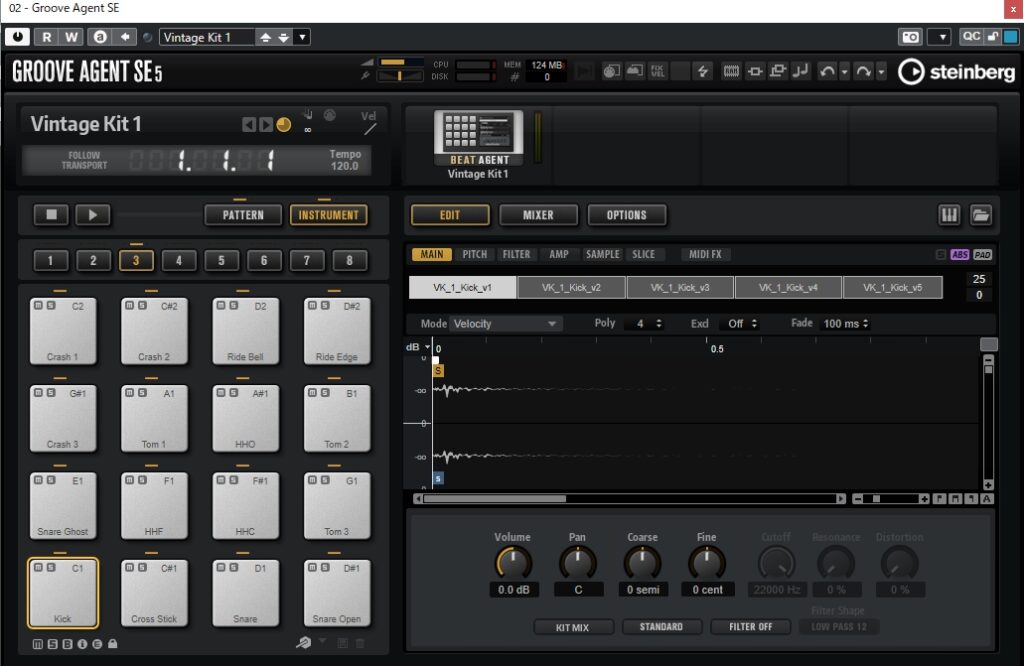This screenshot has width=1024, height=666.
Task: Click the Beat Agent kit slot thumbnail
Action: [478, 138]
